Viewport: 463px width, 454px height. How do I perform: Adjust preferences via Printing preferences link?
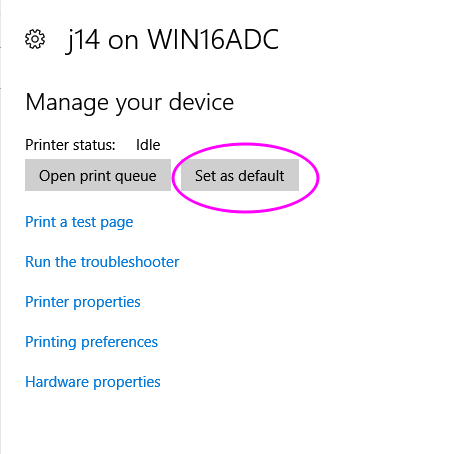(92, 342)
